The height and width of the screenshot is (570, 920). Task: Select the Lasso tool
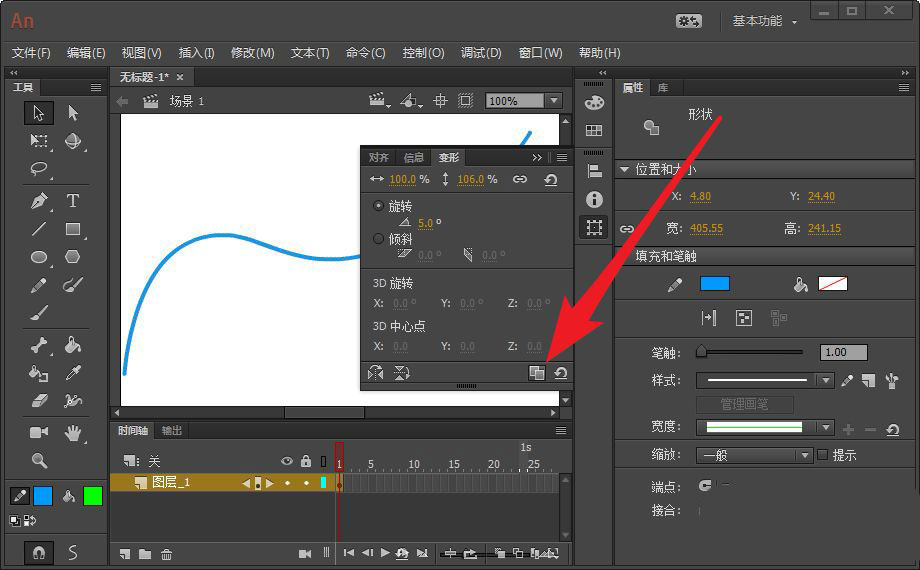[x=39, y=169]
